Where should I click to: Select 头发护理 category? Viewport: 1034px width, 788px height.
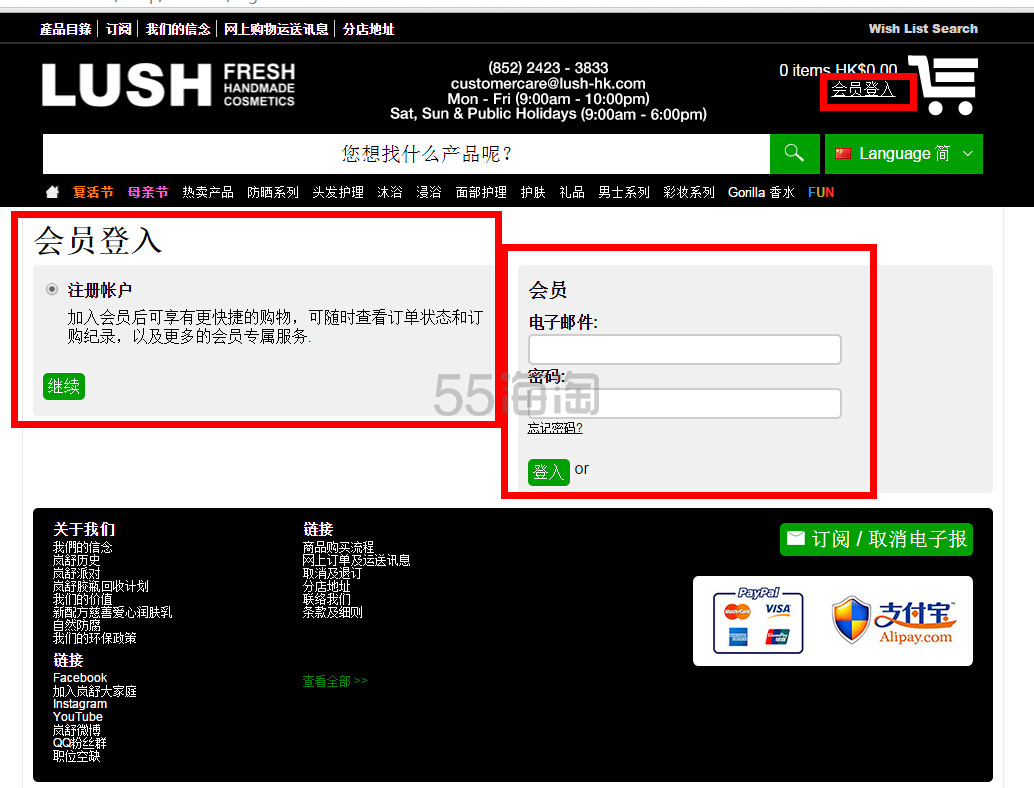(338, 192)
